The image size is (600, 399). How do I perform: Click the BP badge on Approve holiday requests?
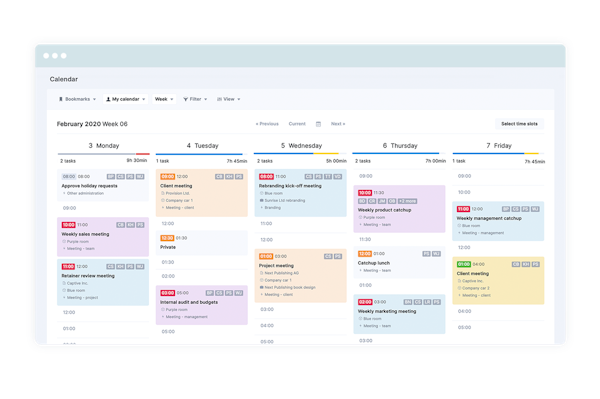click(x=111, y=176)
